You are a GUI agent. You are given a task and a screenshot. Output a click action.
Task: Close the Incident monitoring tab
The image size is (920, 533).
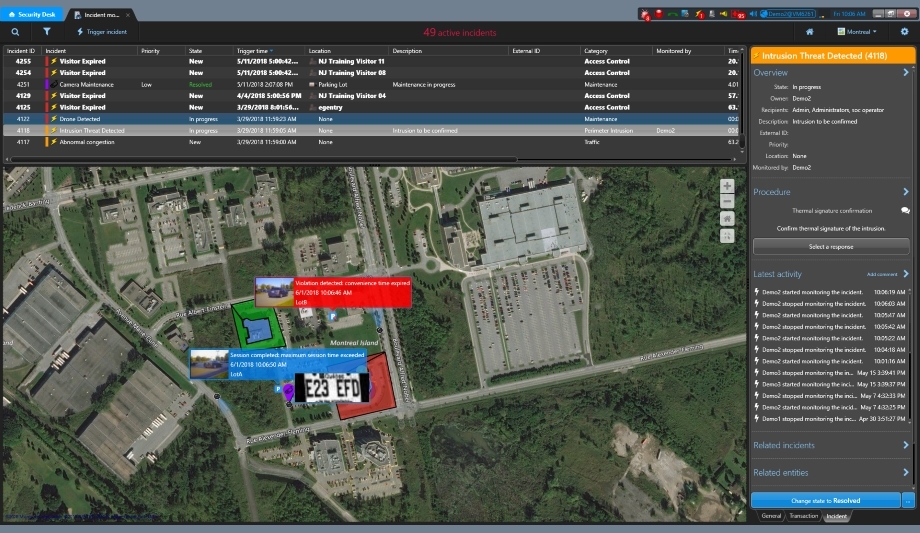click(128, 15)
